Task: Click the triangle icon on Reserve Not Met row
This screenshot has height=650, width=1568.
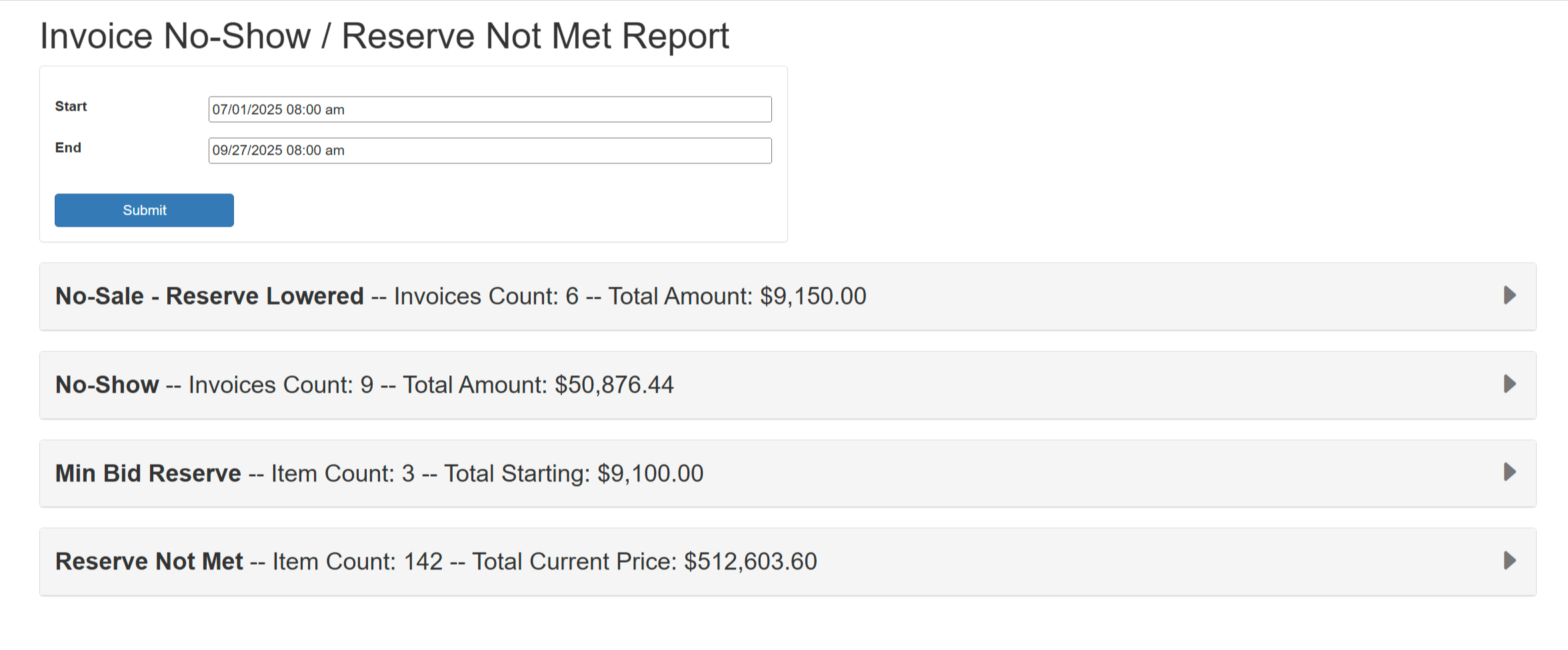Action: click(x=1510, y=561)
